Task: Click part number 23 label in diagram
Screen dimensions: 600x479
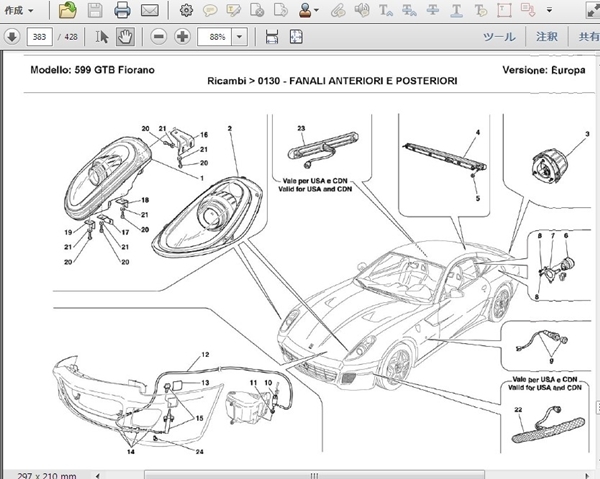Action: 301,129
